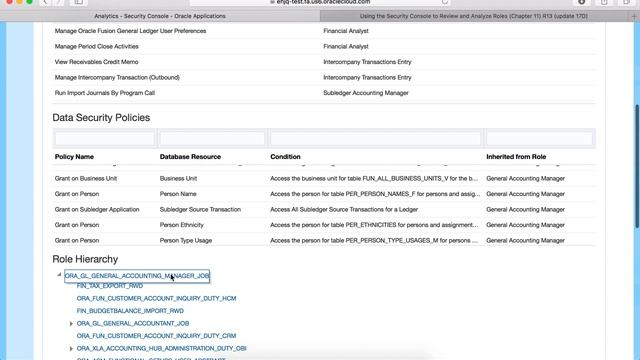Select 'General Accounting Manager' in Subledger Application row
Image resolution: width=640 pixels, height=360 pixels.
(x=525, y=210)
